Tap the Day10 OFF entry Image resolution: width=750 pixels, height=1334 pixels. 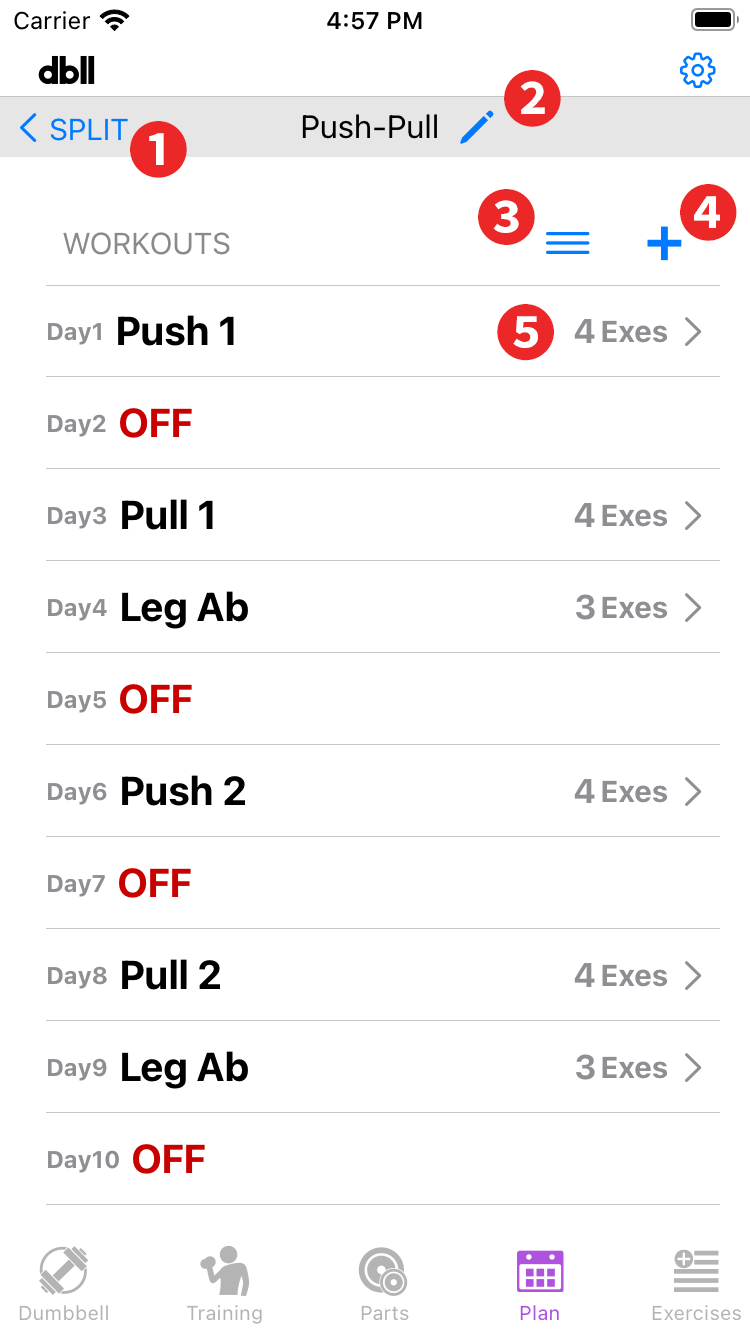(x=168, y=1160)
